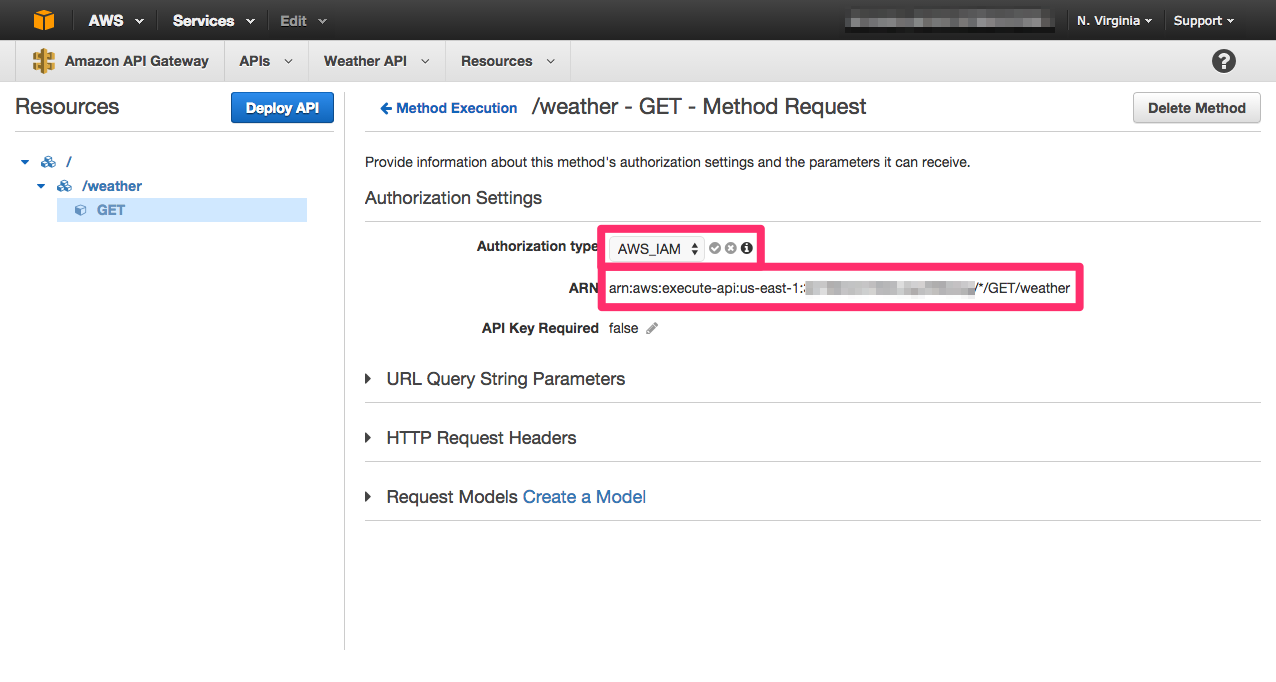Open the Weather API breadcrumb menu
The width and height of the screenshot is (1276, 682).
coord(376,61)
